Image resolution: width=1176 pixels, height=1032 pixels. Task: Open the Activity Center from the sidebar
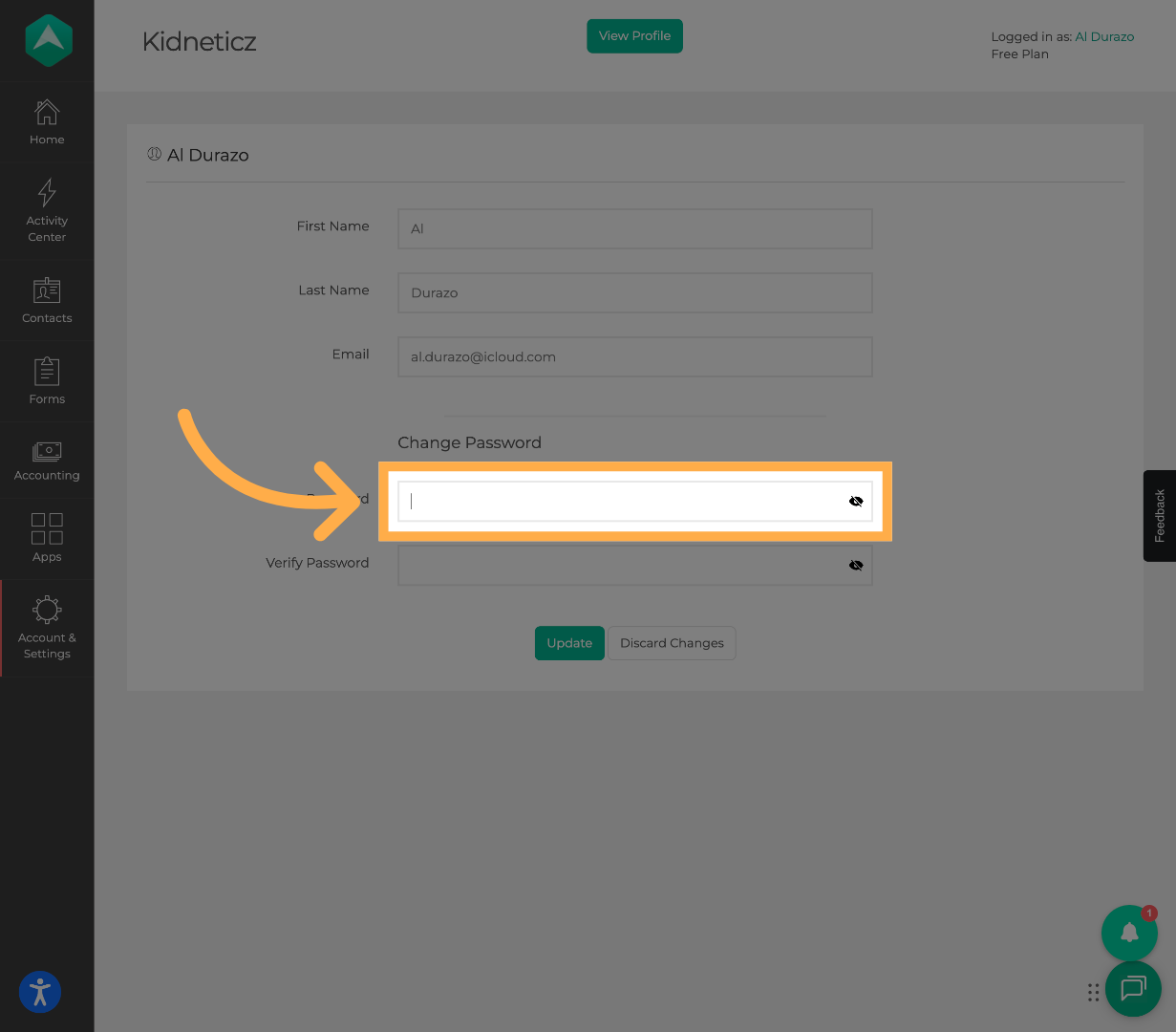pyautogui.click(x=46, y=193)
